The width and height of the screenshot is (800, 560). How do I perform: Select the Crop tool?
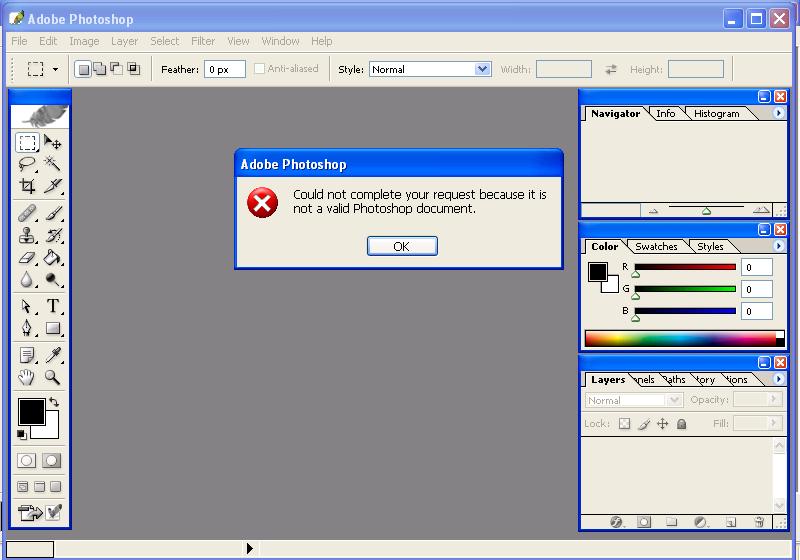[27, 186]
